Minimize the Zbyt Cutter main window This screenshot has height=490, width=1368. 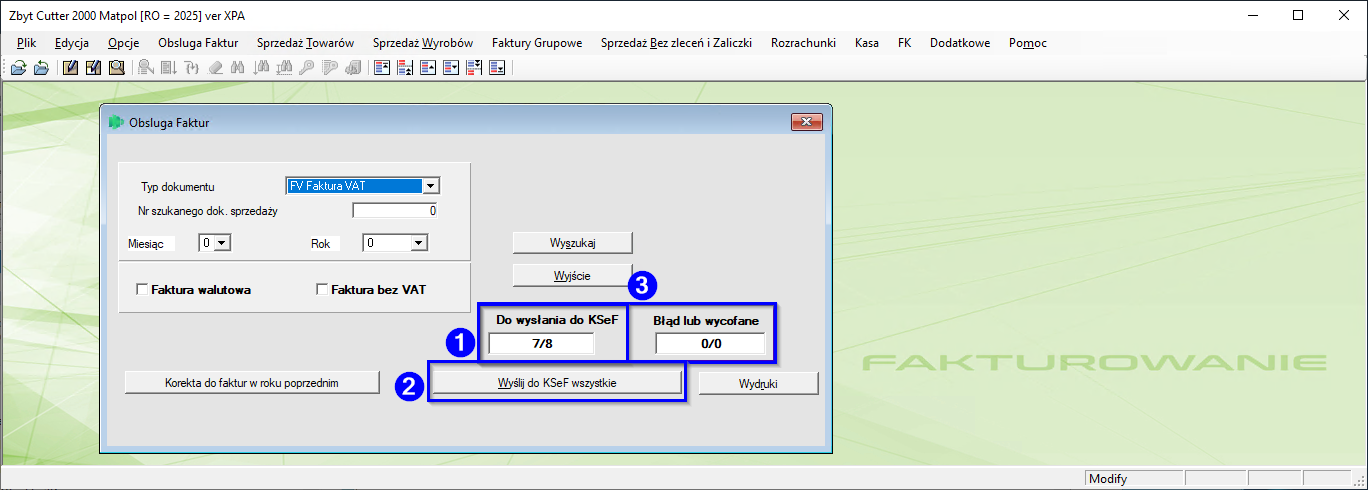click(1252, 15)
